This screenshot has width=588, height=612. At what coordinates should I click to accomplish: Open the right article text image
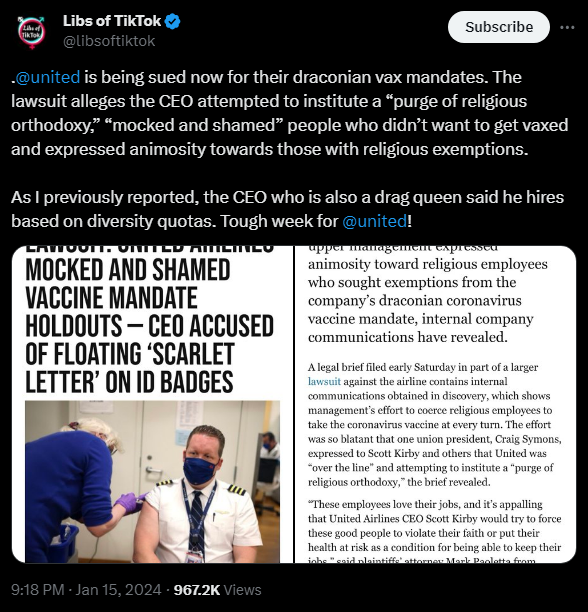[x=435, y=404]
